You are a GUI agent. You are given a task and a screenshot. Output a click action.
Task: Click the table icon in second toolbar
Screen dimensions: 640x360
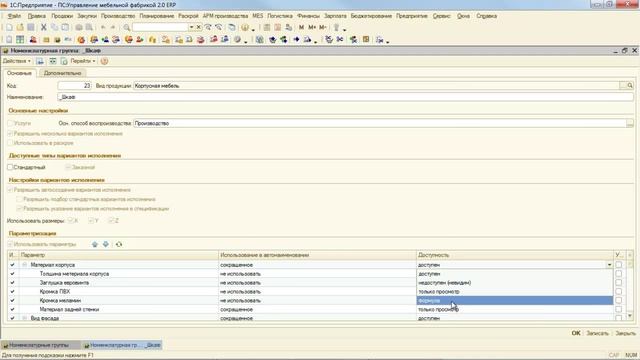20,40
